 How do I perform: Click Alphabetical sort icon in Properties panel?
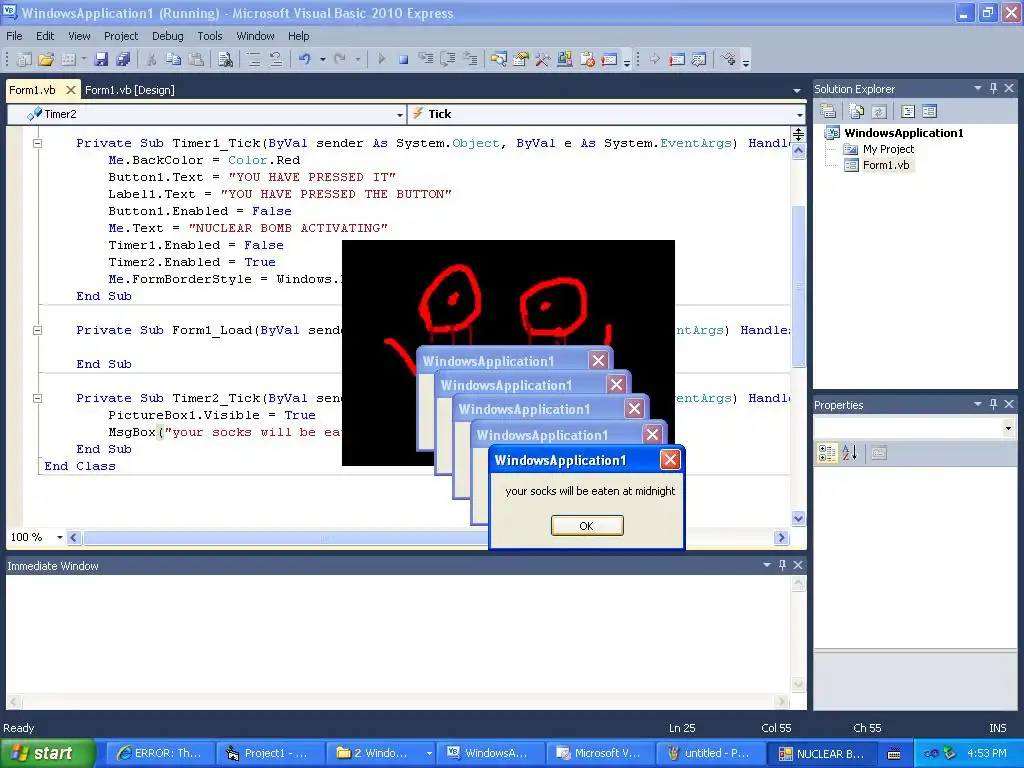click(850, 453)
